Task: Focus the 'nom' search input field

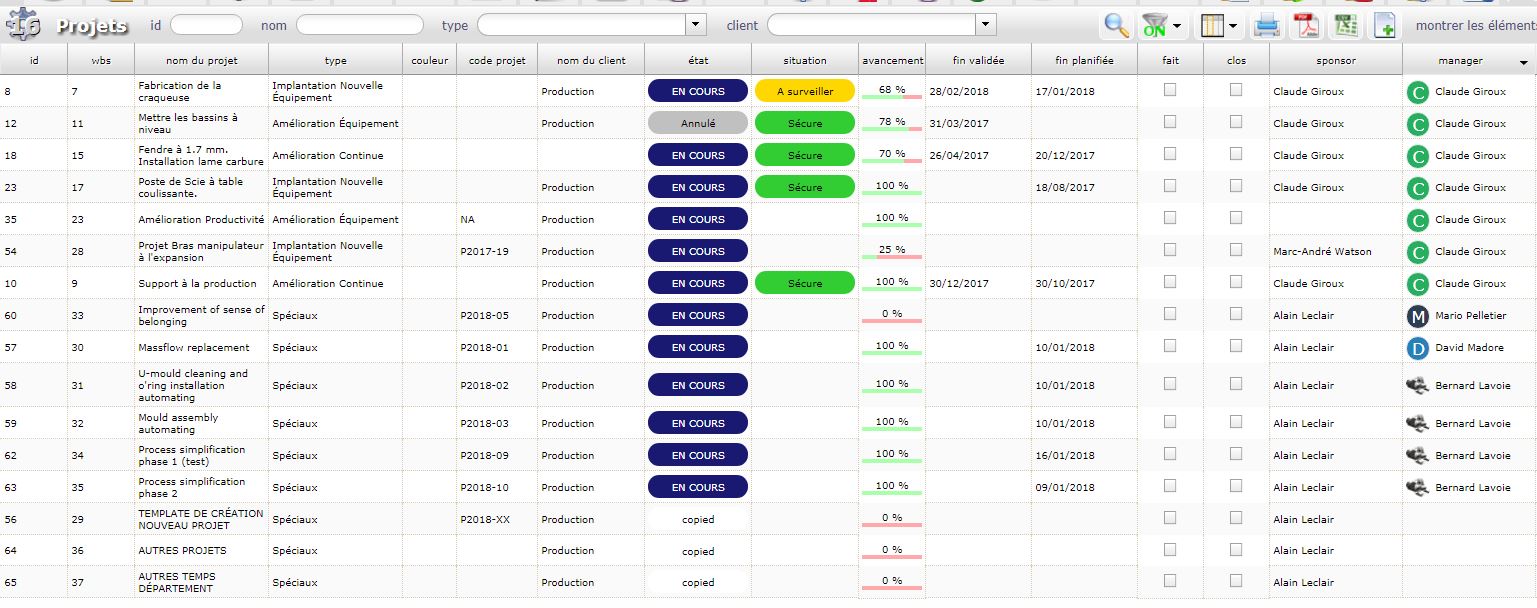Action: click(x=359, y=25)
